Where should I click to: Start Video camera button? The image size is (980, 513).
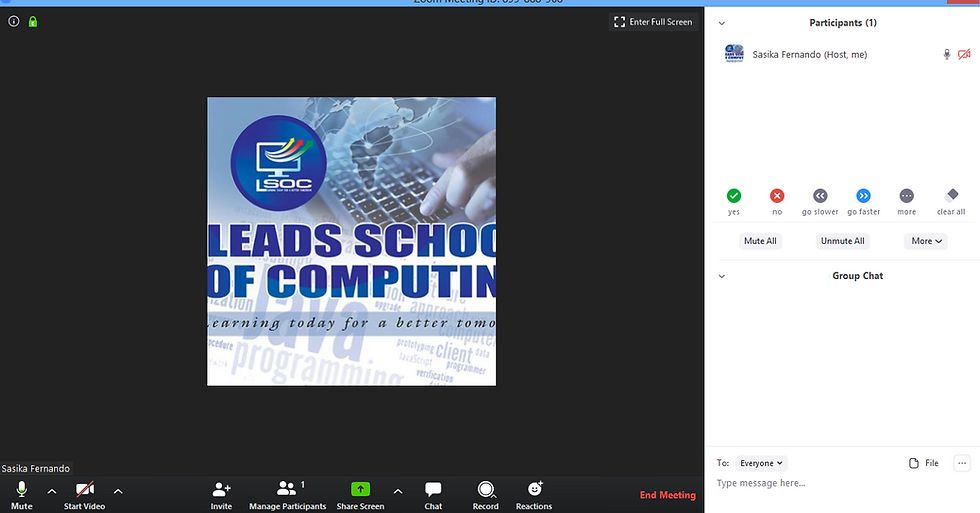84,496
